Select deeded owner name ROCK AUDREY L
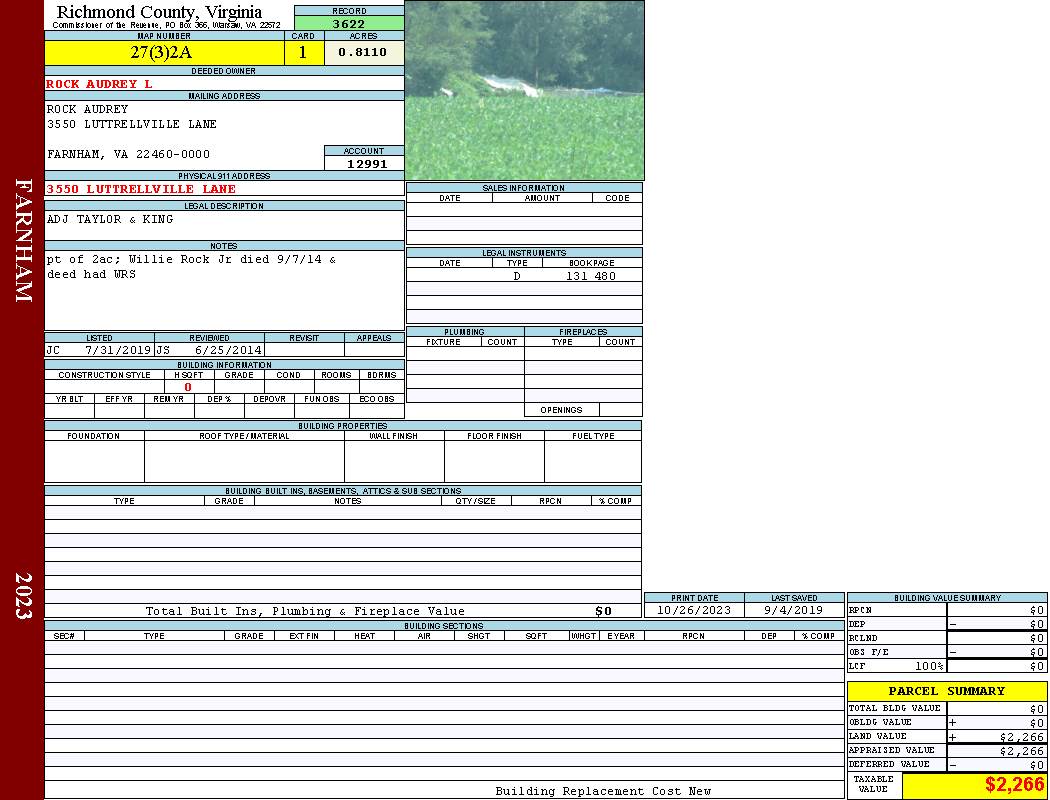This screenshot has height=800, width=1050. [99, 84]
